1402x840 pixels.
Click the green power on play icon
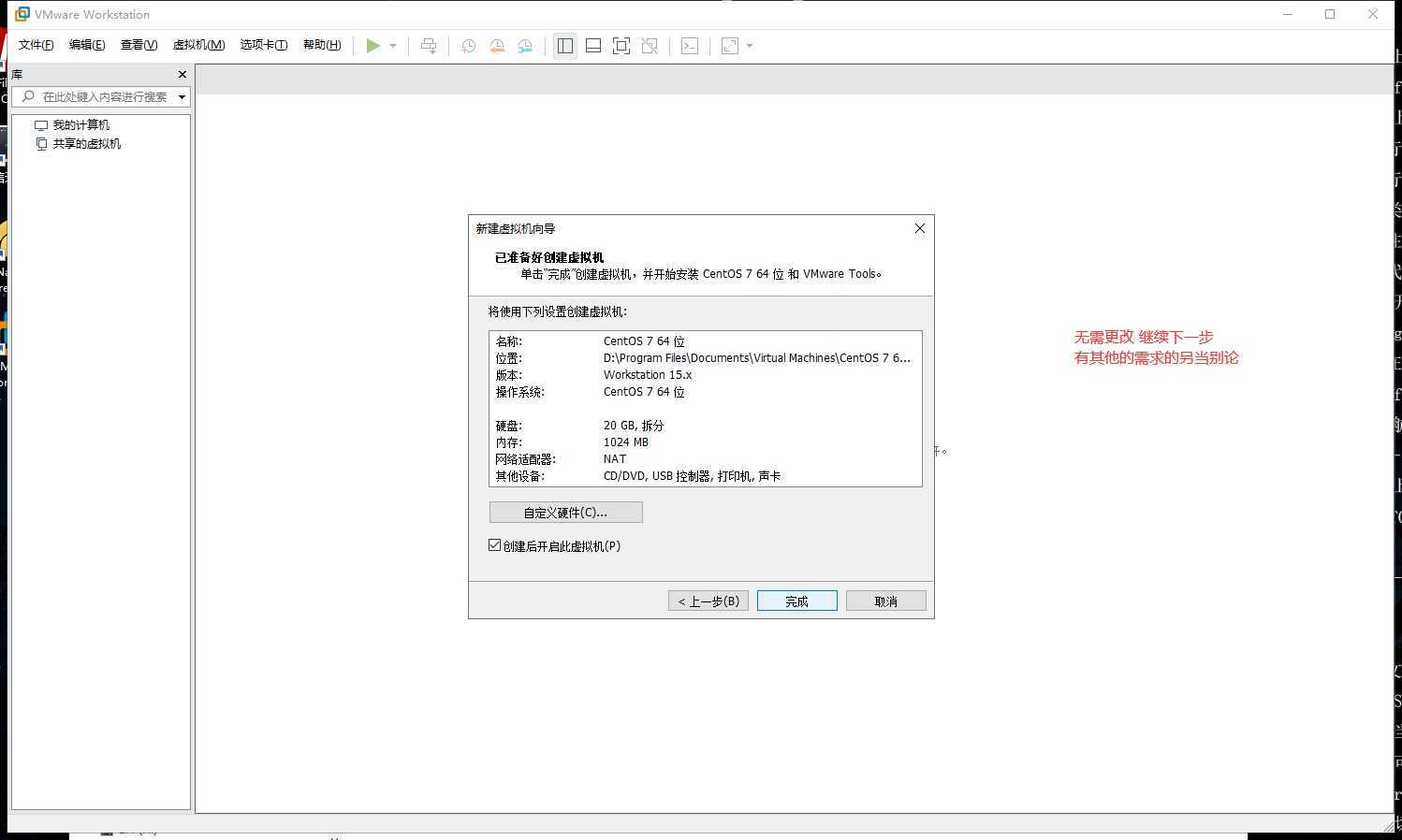(373, 46)
